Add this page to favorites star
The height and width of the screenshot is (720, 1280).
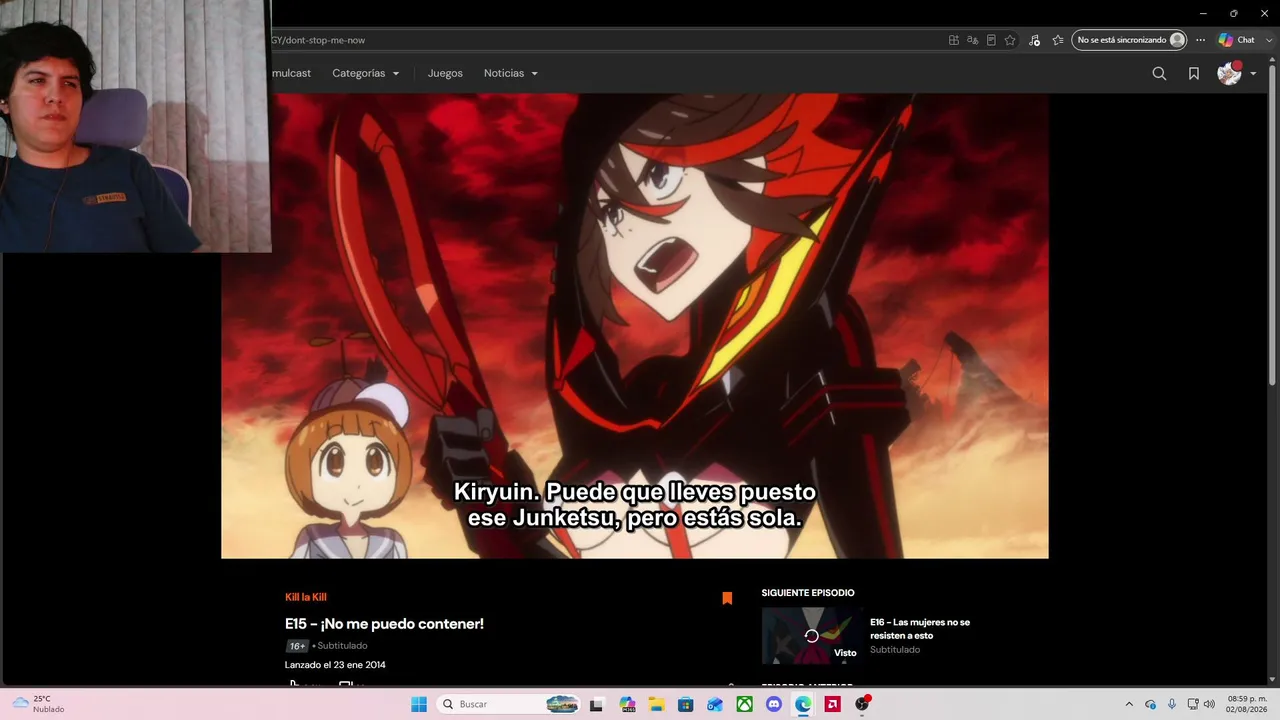1010,40
